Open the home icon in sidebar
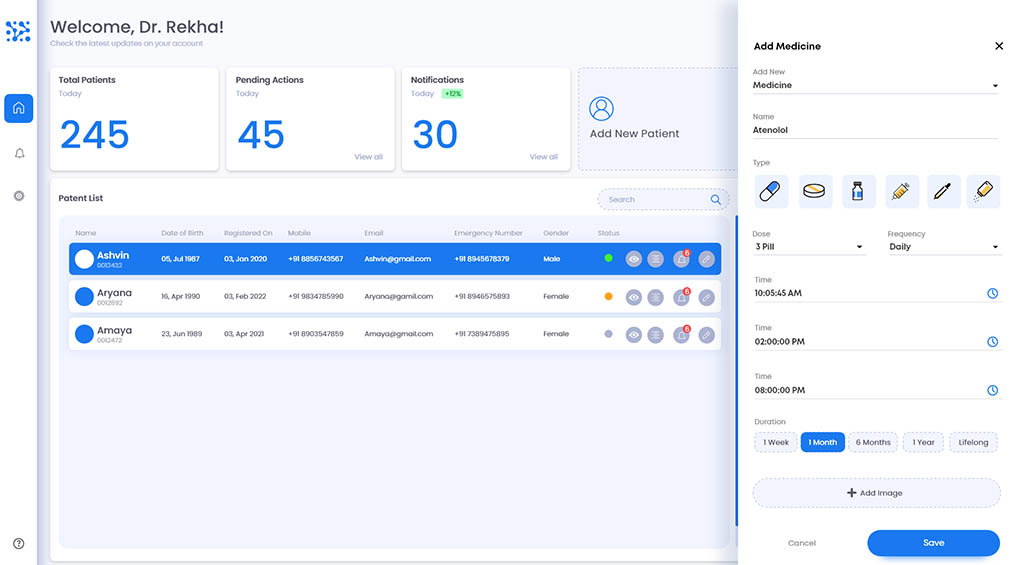This screenshot has width=1013, height=565. pos(19,108)
